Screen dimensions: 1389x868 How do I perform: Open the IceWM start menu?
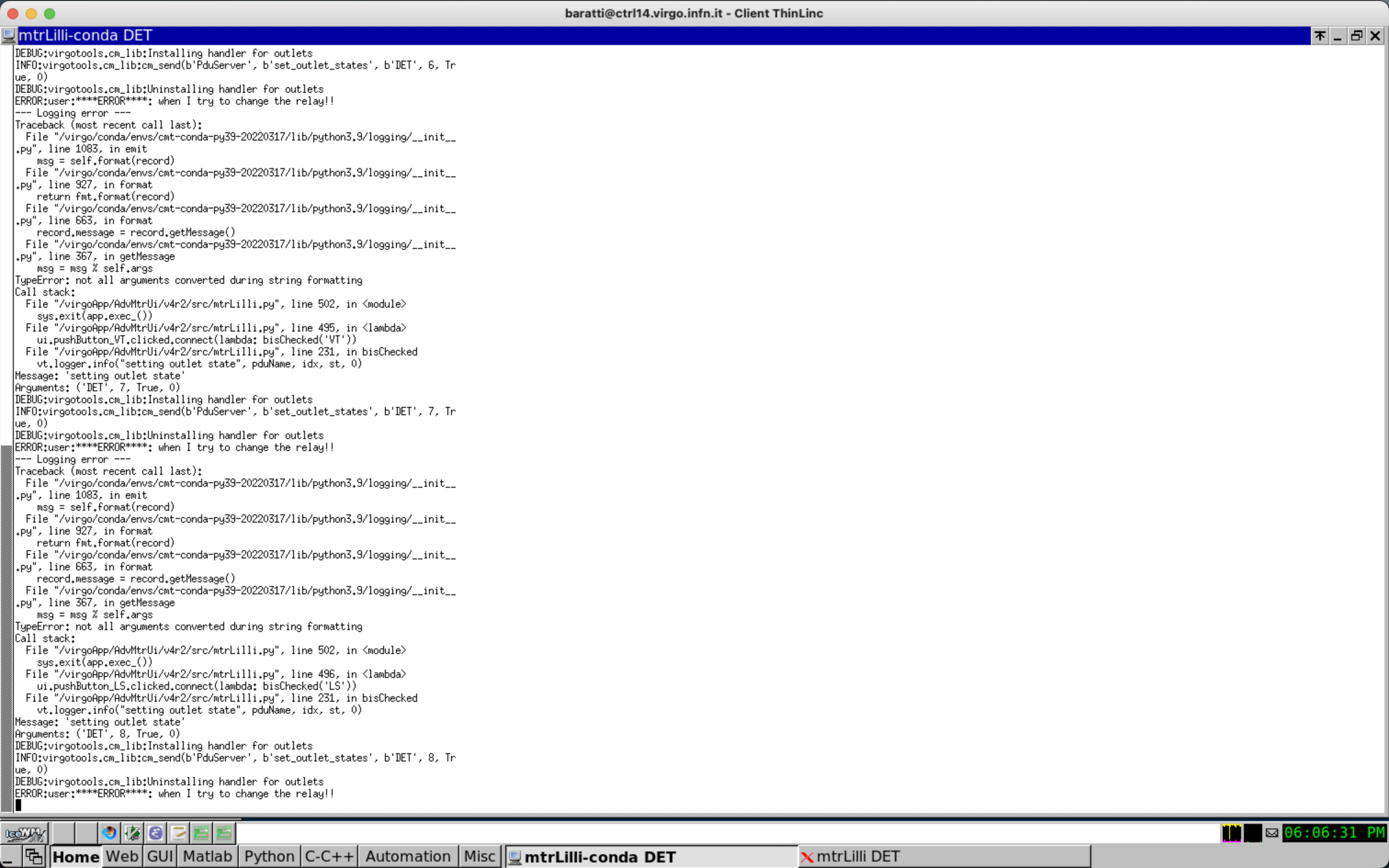pos(24,833)
